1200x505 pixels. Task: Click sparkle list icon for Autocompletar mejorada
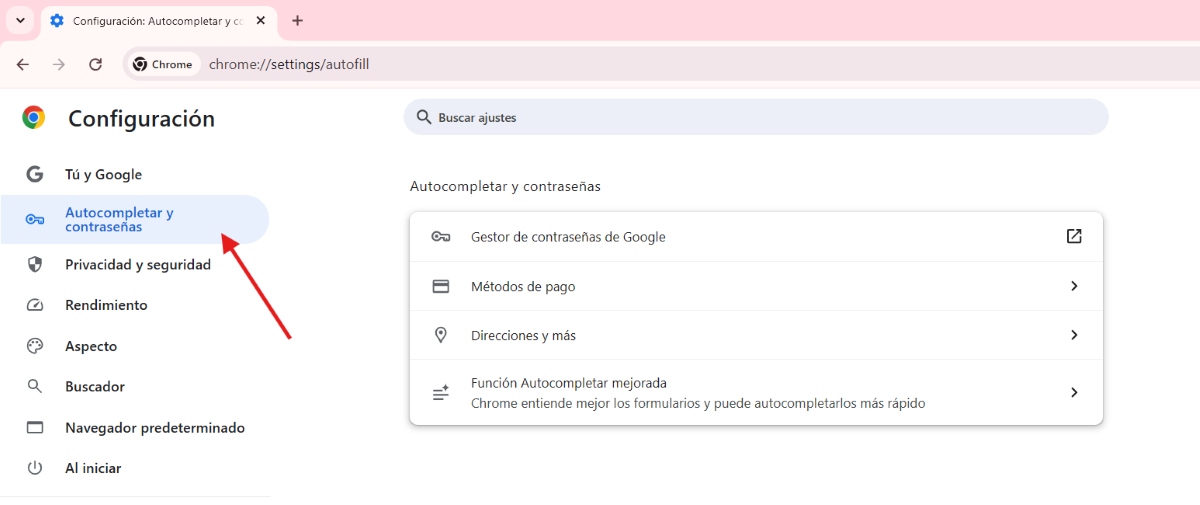click(x=441, y=393)
